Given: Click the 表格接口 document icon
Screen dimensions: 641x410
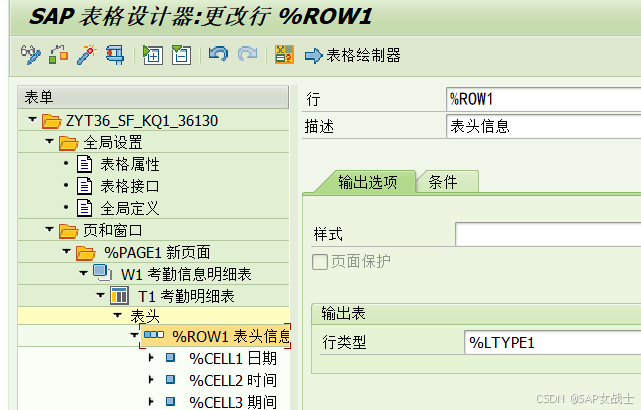Looking at the screenshot, I should (x=85, y=186).
